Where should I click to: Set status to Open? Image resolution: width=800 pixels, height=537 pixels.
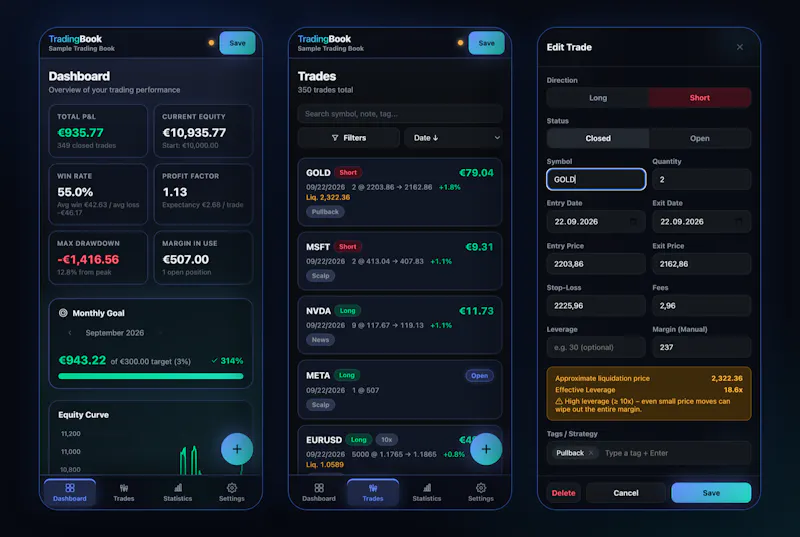tap(700, 138)
